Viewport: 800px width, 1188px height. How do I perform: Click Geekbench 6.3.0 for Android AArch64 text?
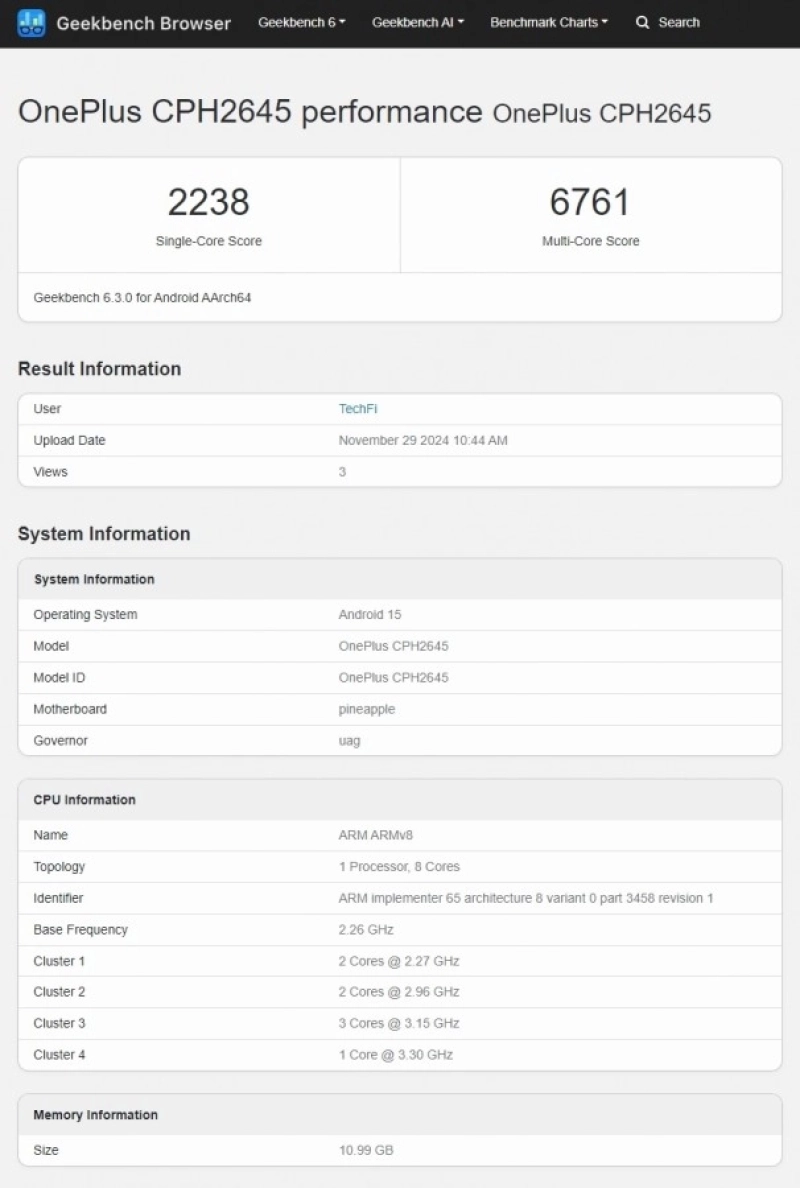pyautogui.click(x=142, y=298)
